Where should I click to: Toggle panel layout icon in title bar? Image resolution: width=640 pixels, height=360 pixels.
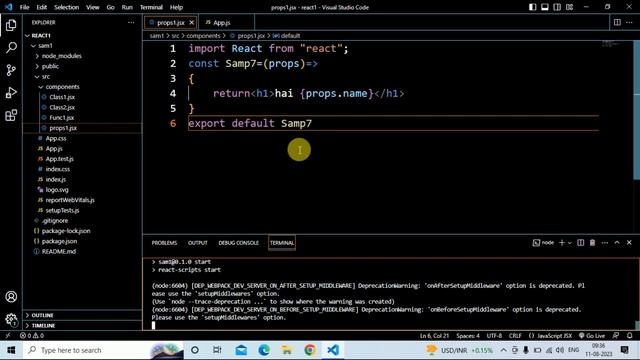pos(544,7)
